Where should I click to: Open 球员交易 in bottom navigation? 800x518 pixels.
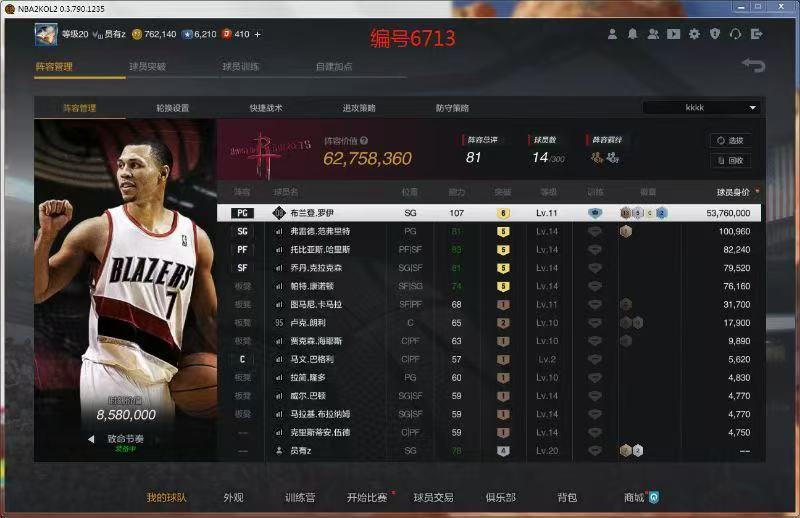434,497
